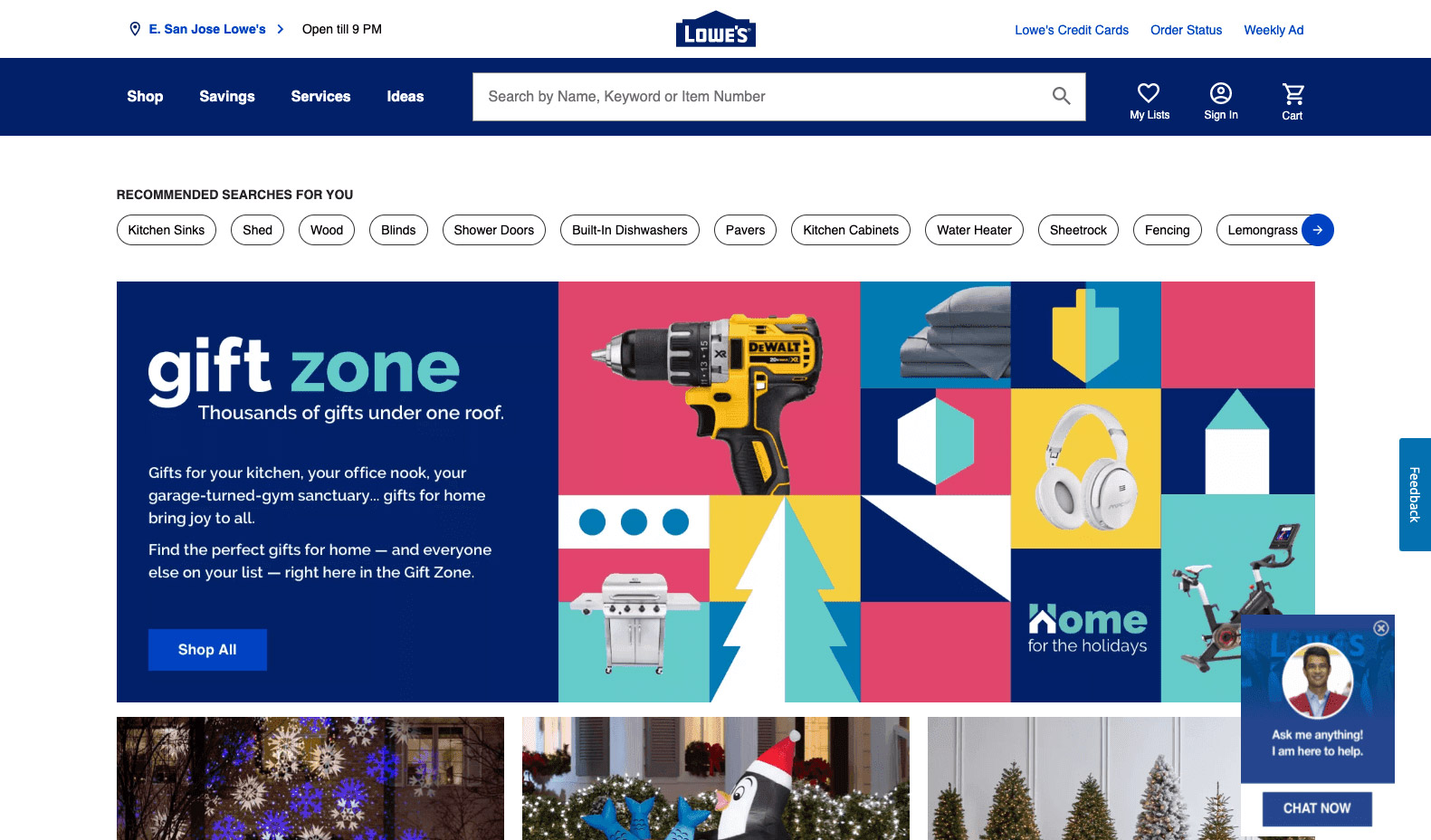Open E. San Jose Lowe's store link
1431x840 pixels.
tap(207, 29)
